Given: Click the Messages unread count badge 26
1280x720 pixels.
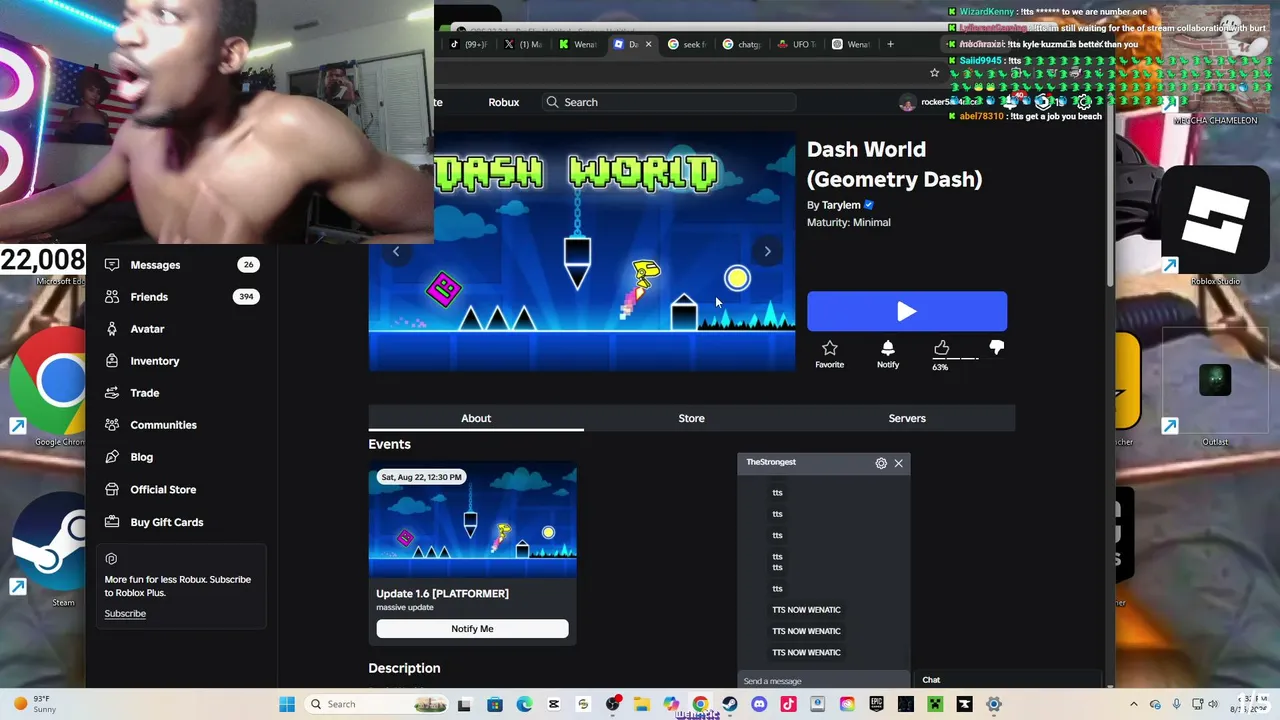Looking at the screenshot, I should (x=248, y=265).
